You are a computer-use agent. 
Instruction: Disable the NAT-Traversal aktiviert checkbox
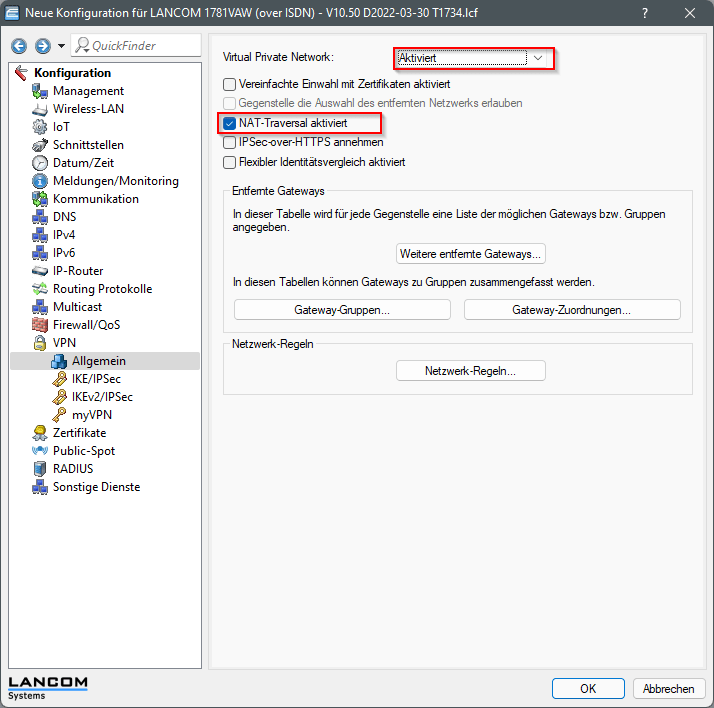[x=230, y=123]
